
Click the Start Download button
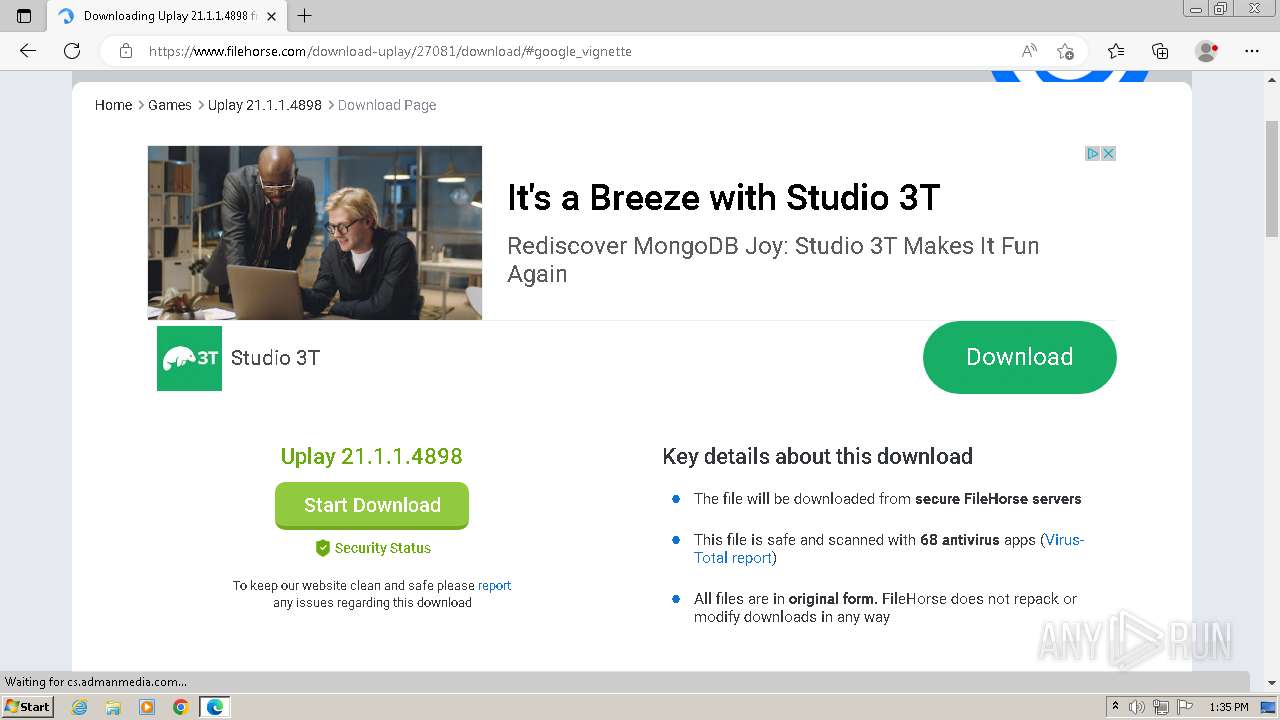tap(372, 505)
